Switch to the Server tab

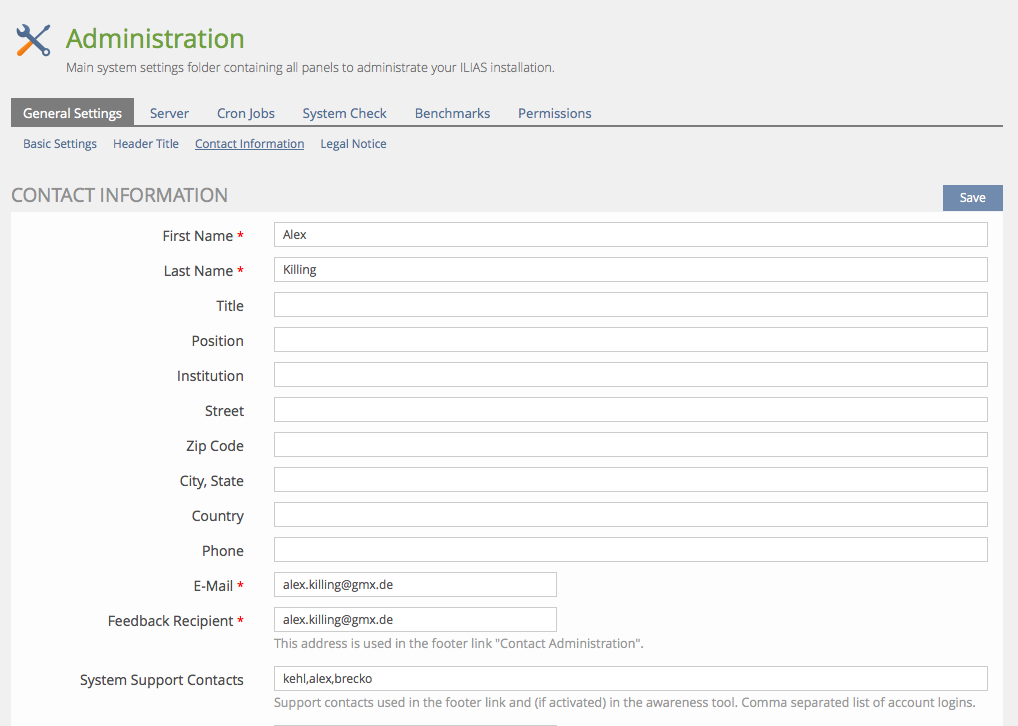169,113
